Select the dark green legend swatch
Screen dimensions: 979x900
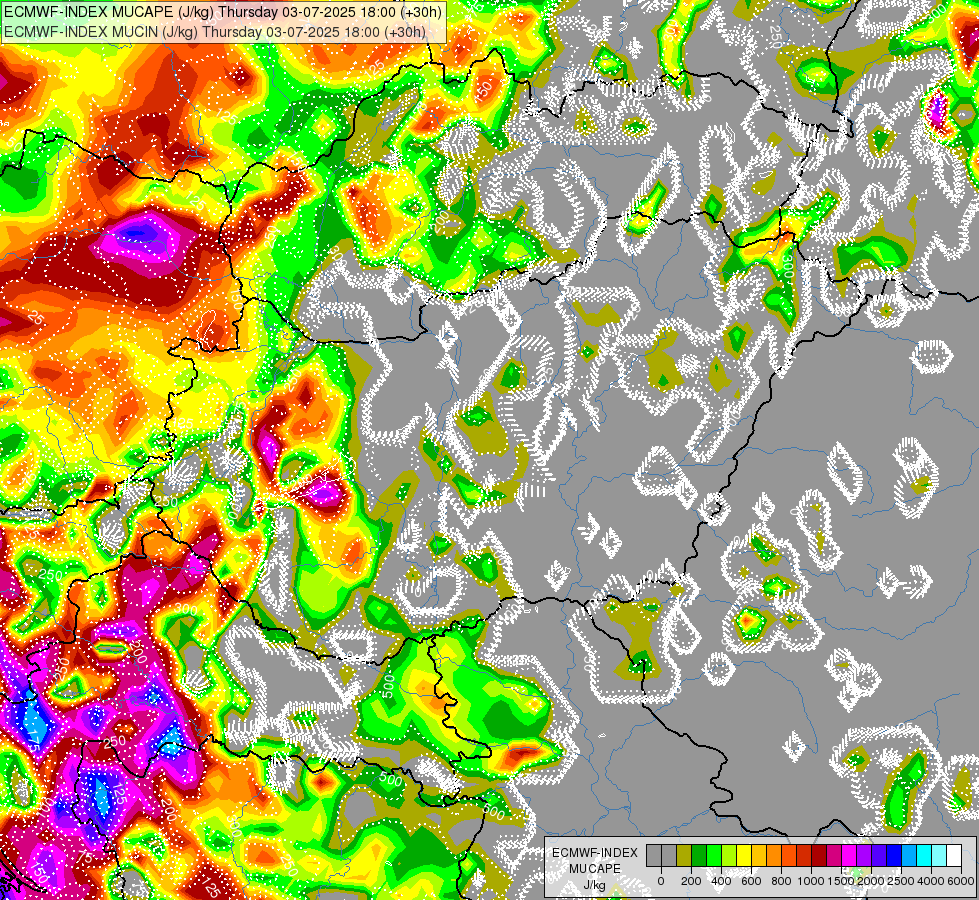pos(699,855)
